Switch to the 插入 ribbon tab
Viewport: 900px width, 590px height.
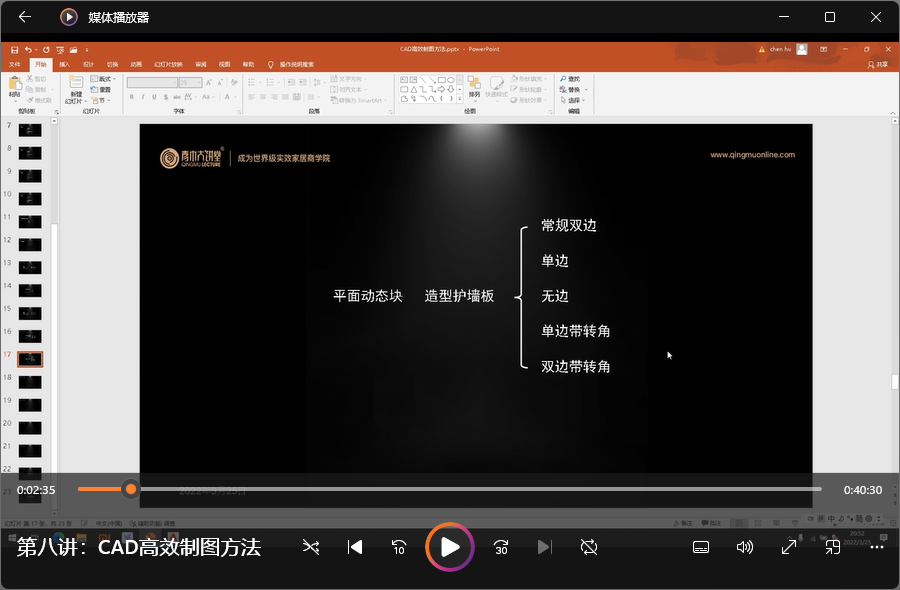(x=64, y=64)
